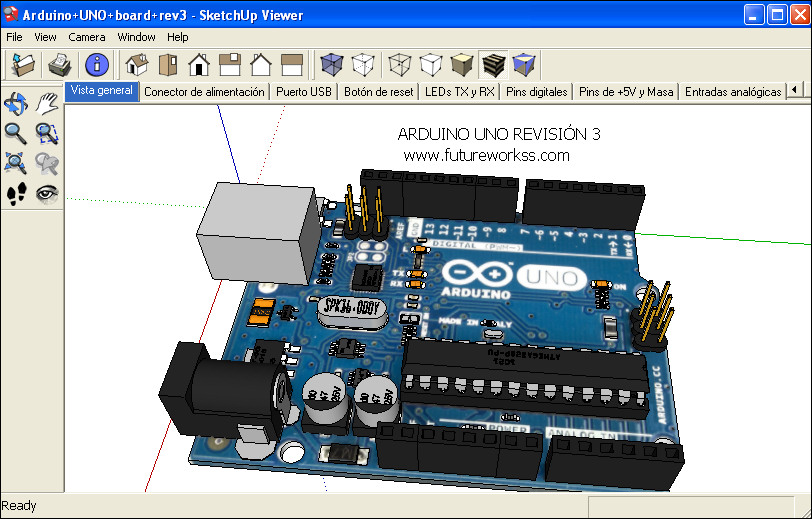Switch to Iso view
This screenshot has height=519, width=812.
point(137,65)
